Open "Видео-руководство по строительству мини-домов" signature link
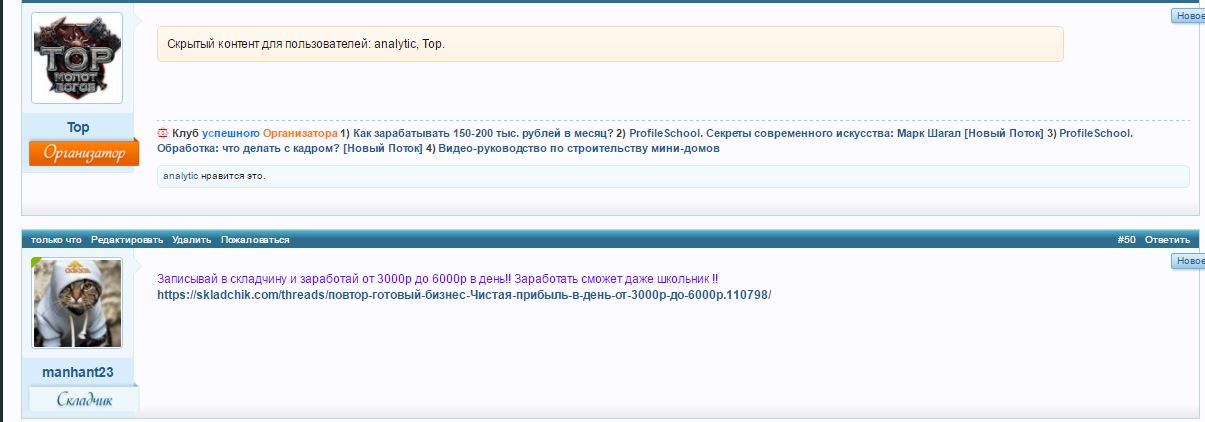This screenshot has width=1205, height=422. click(579, 148)
